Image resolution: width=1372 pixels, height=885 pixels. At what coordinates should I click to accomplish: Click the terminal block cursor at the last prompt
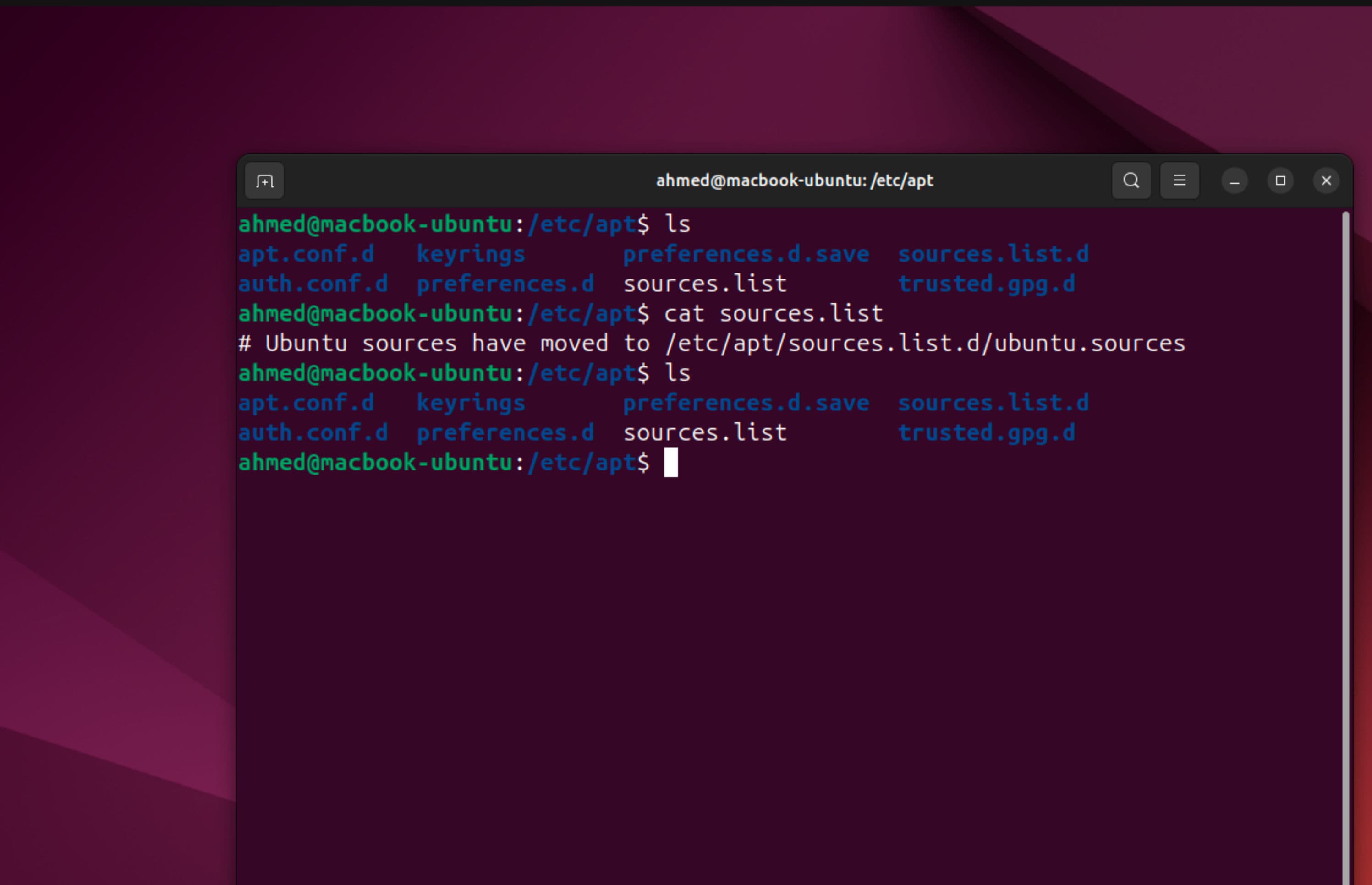point(671,463)
